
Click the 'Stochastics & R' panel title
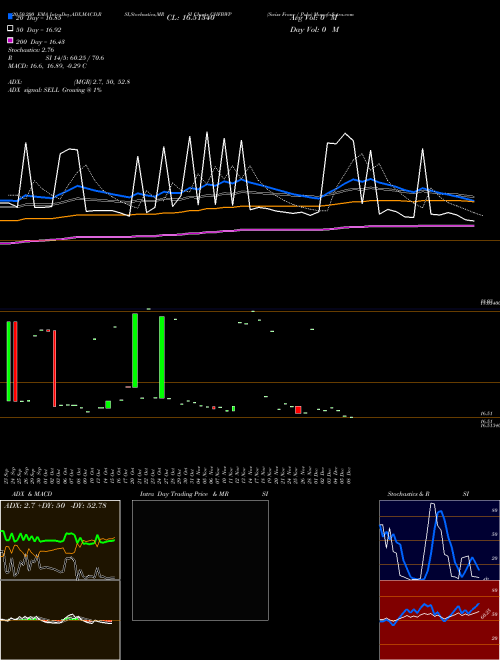pyautogui.click(x=409, y=494)
